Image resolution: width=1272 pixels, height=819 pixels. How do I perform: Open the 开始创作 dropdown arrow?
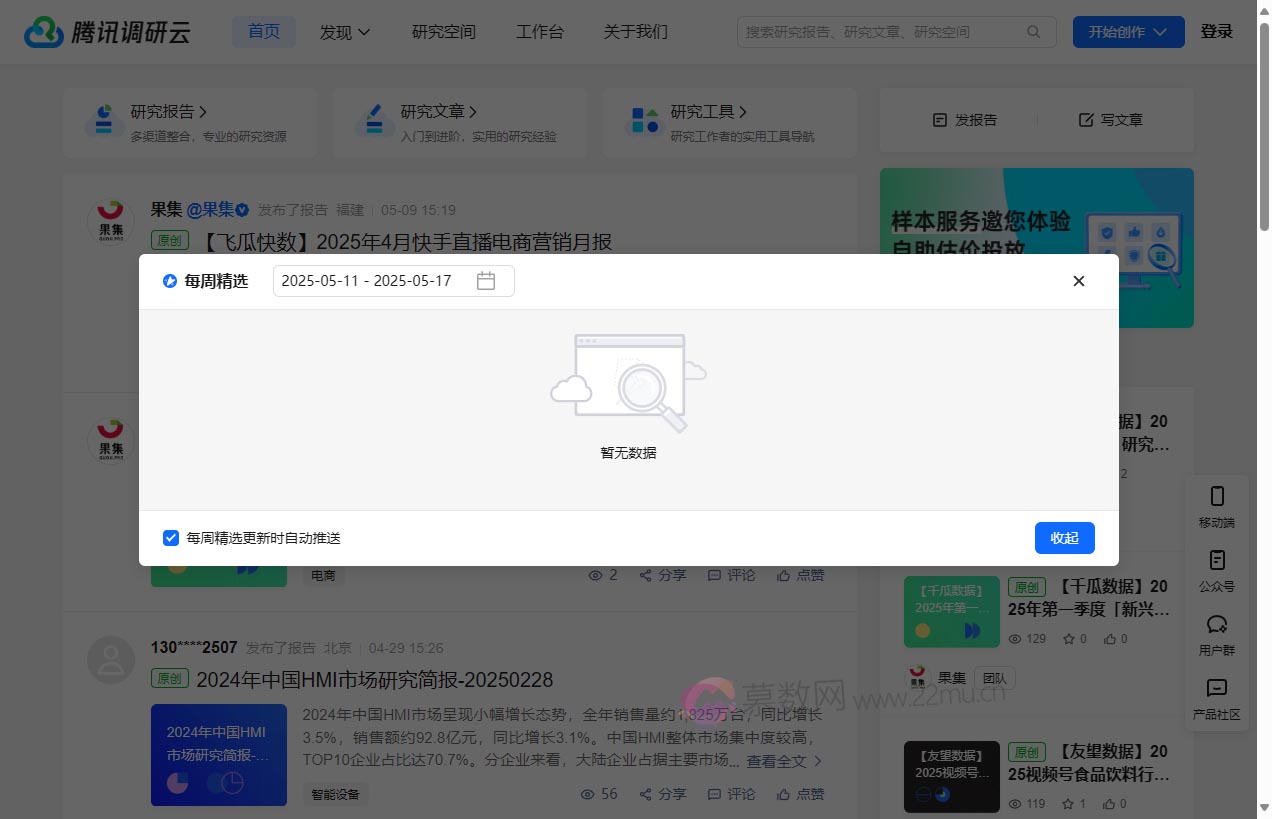click(1160, 31)
